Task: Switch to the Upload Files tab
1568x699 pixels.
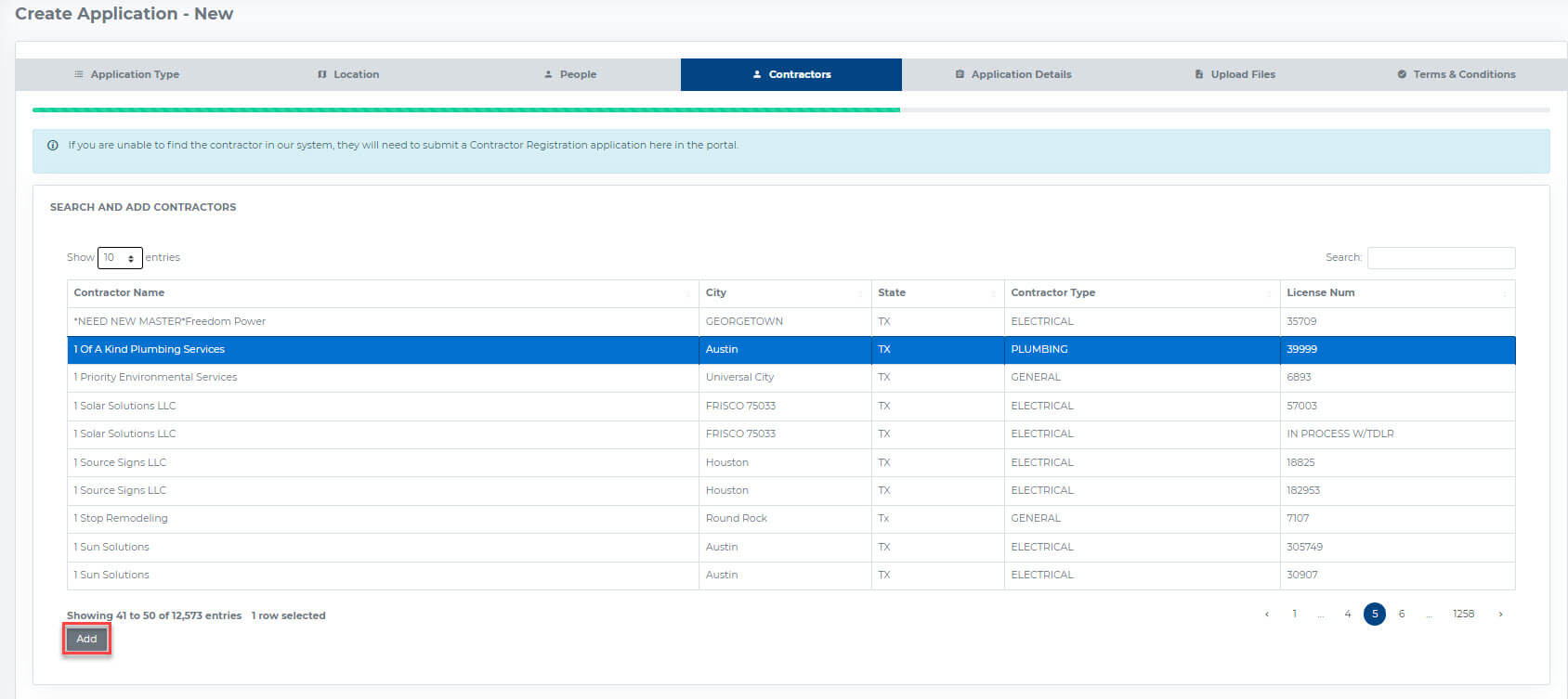Action: pos(1235,74)
